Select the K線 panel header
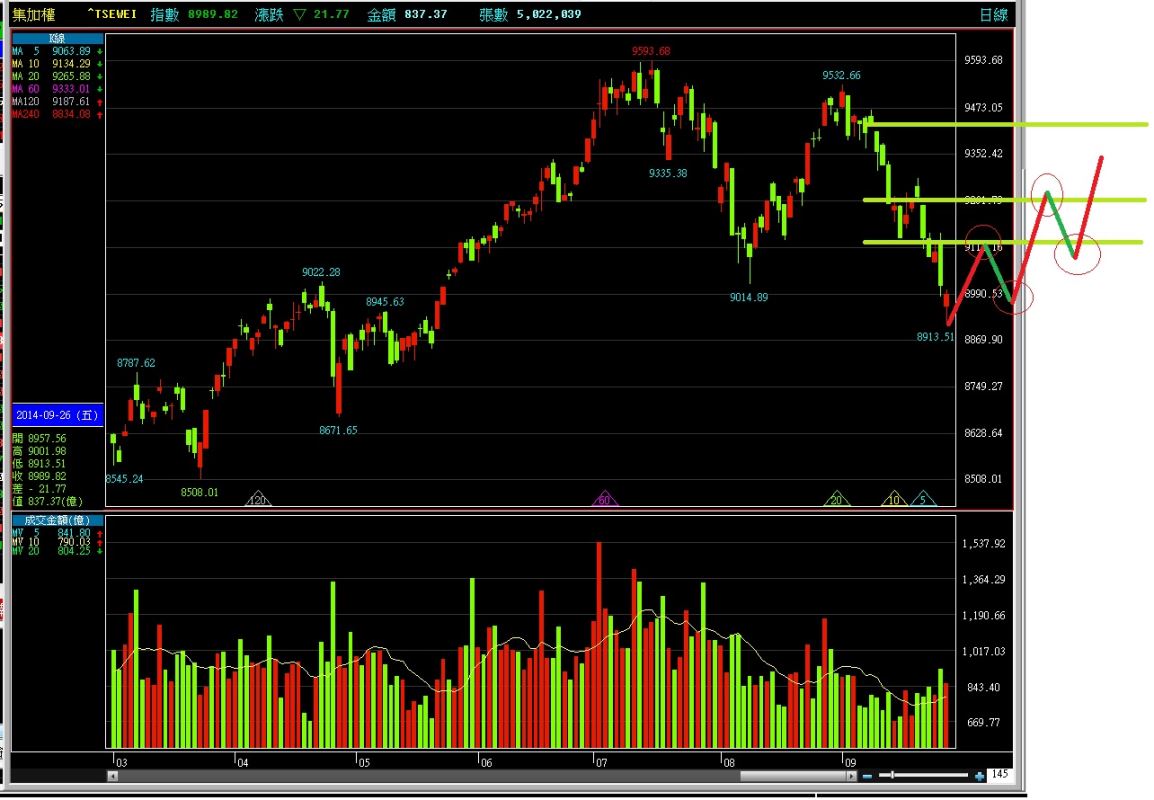Viewport: 1154px width, 800px height. point(57,38)
